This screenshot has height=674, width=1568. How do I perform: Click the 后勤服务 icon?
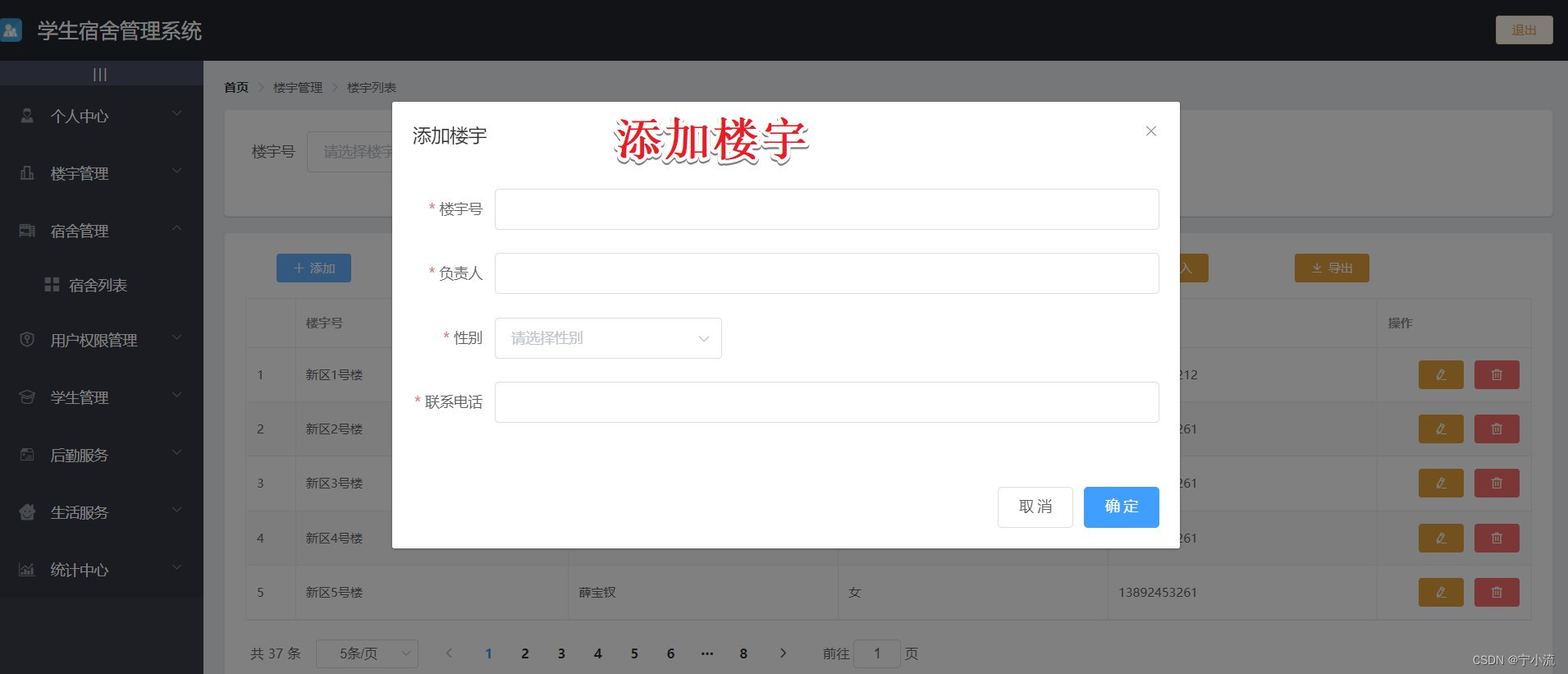point(27,455)
